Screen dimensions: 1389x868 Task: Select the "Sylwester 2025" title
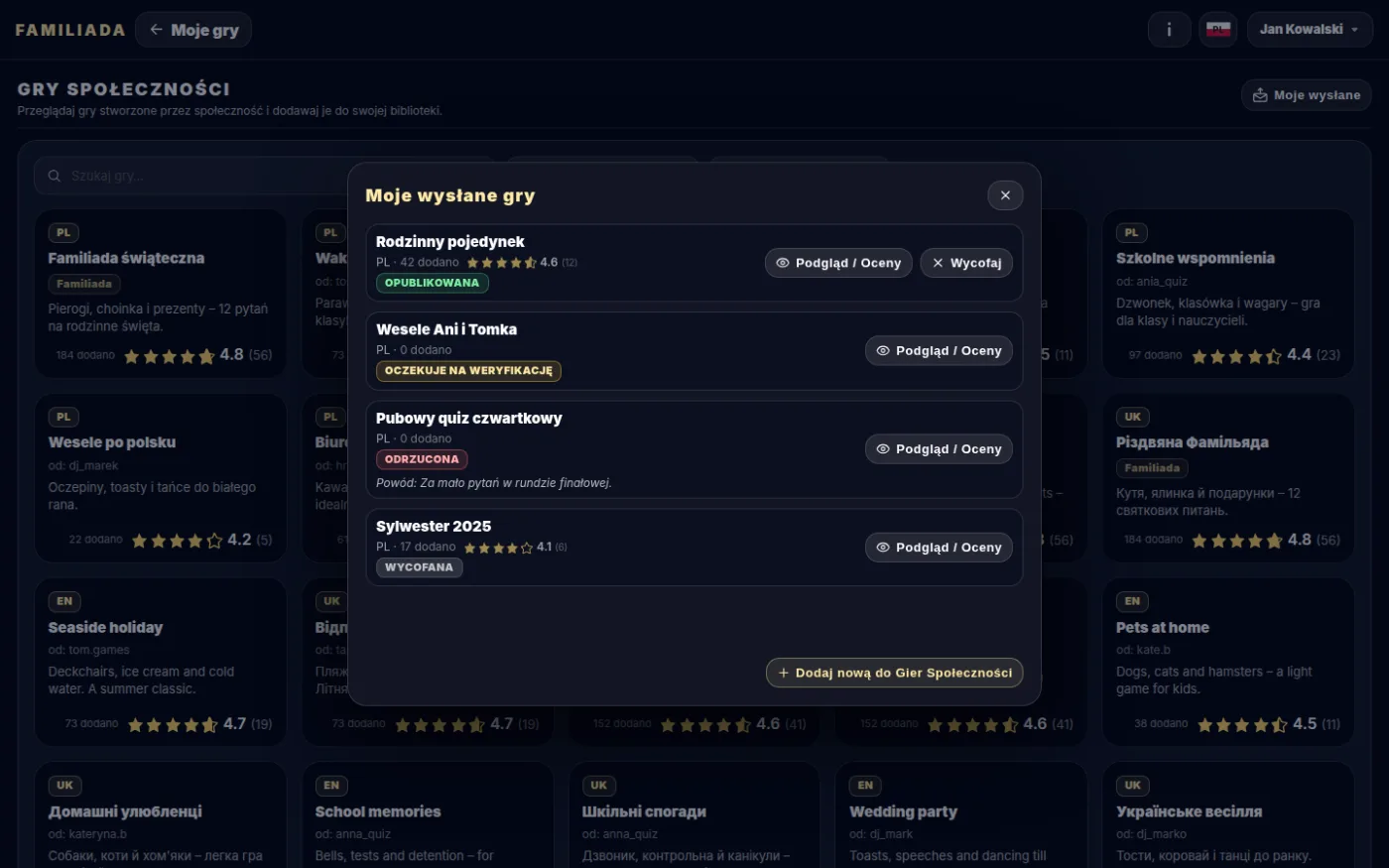[x=434, y=526]
